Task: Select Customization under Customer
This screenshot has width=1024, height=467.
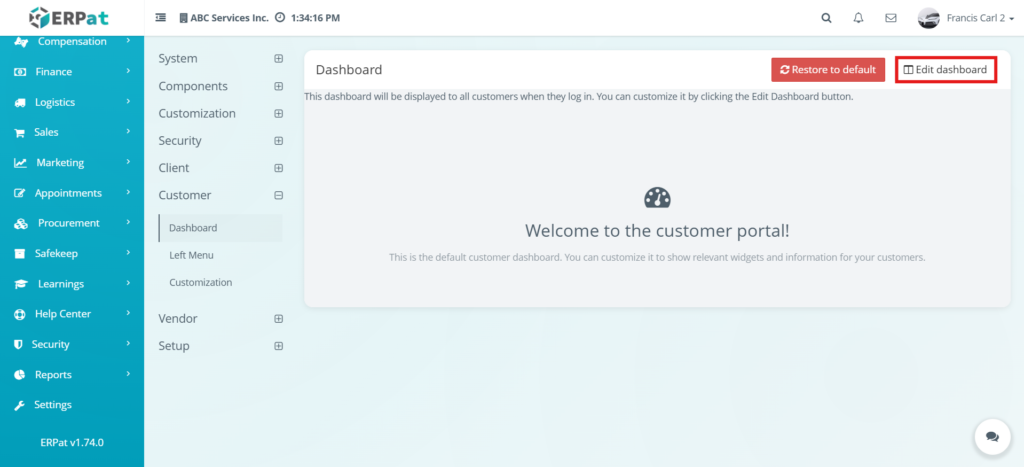Action: coord(200,283)
